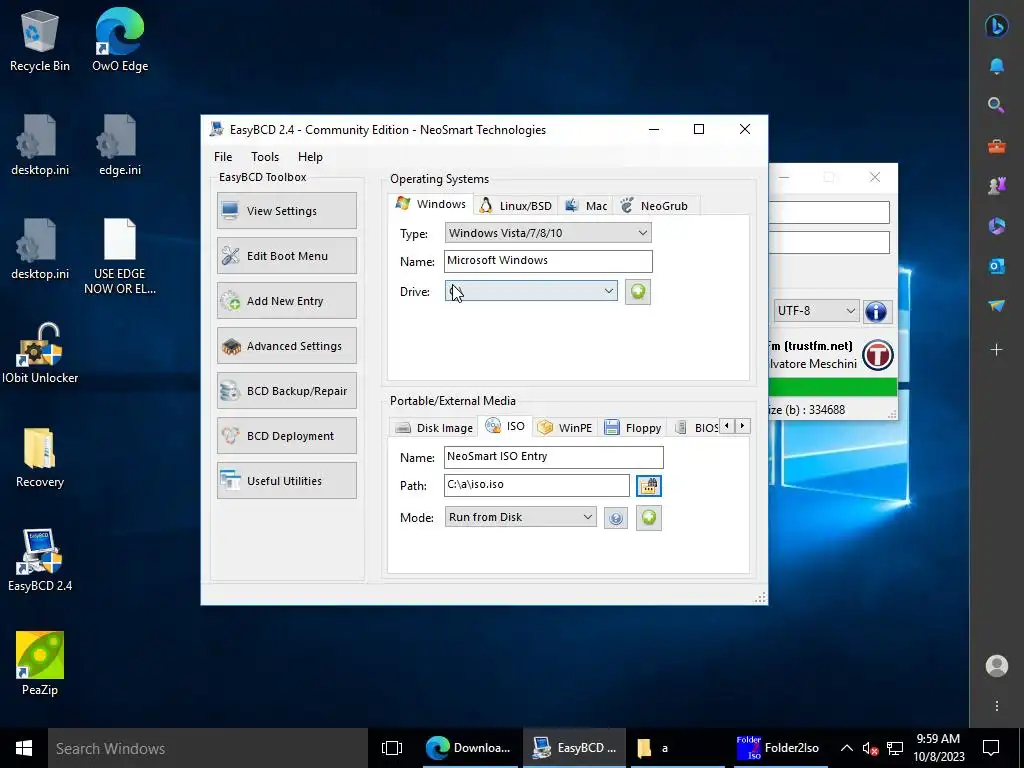Open the Windows Start button
The image size is (1024, 768).
click(24, 748)
